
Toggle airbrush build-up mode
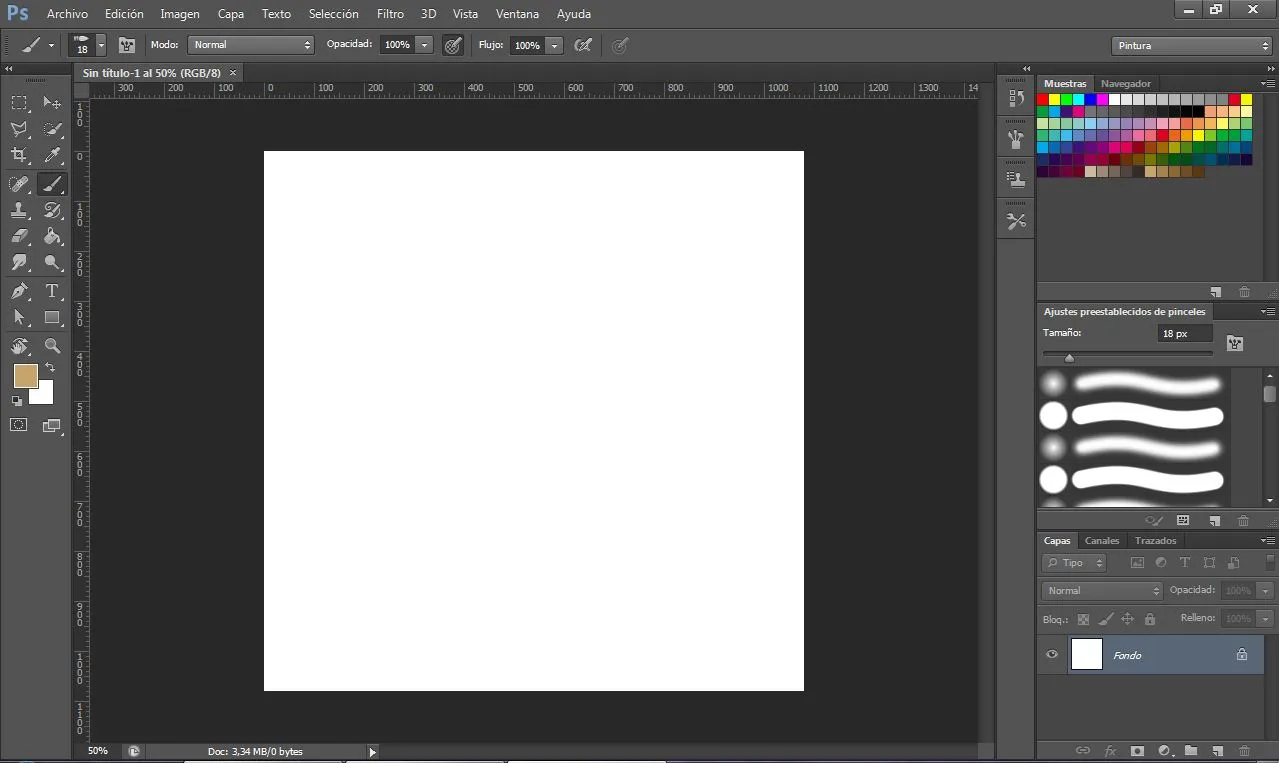pyautogui.click(x=583, y=45)
